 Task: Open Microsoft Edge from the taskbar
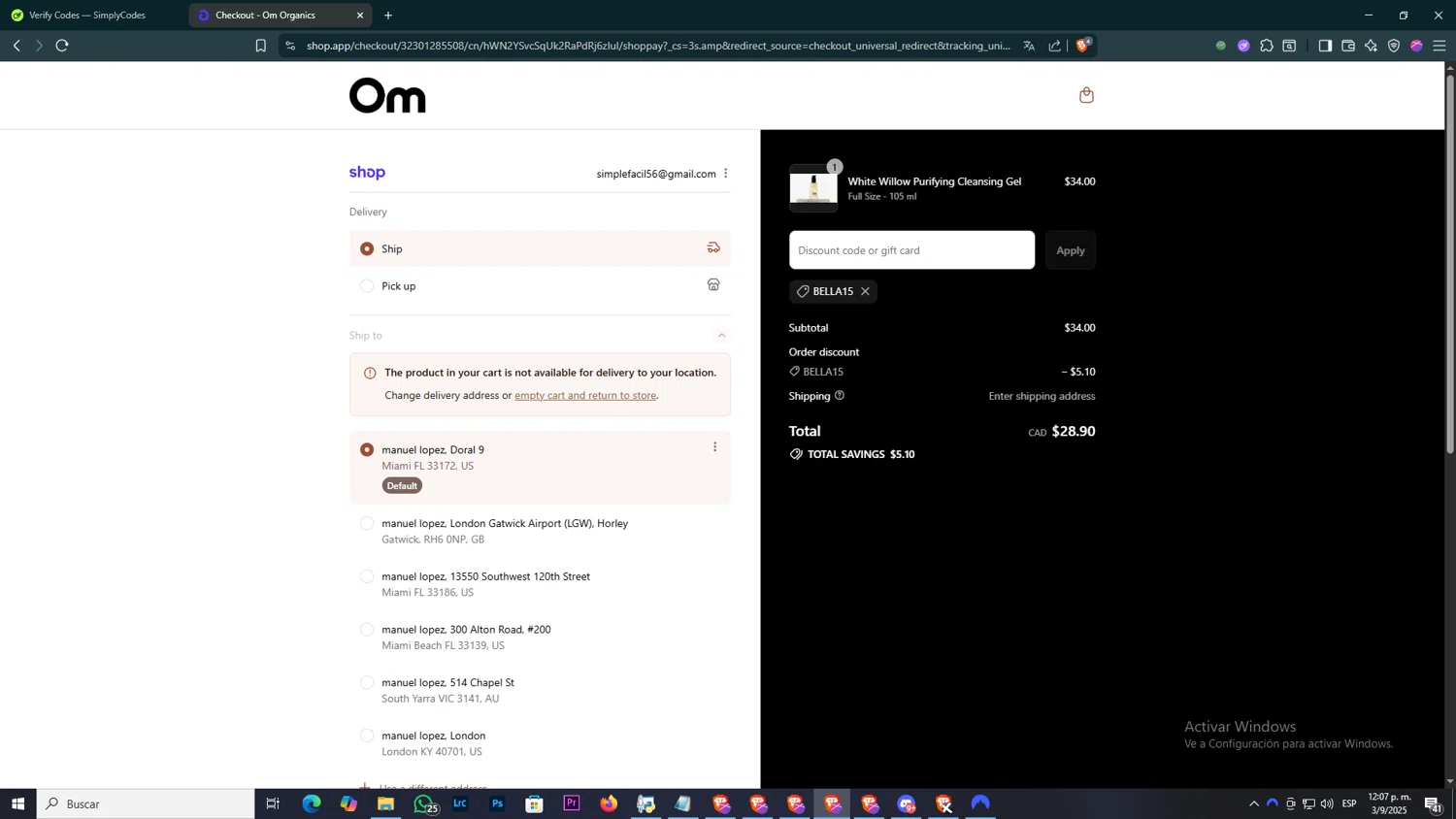[x=311, y=803]
